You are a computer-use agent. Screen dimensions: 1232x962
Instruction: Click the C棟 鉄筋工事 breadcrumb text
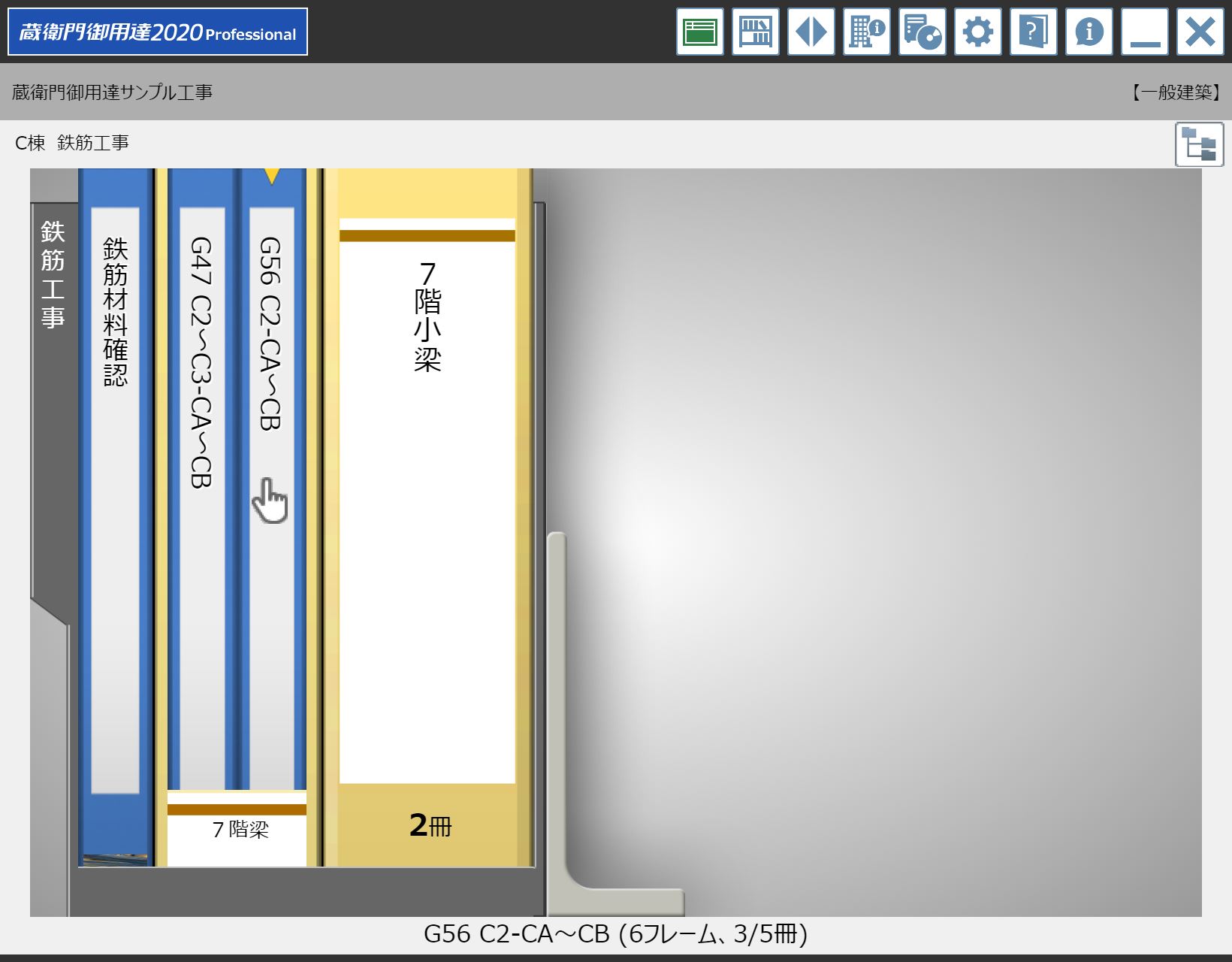tap(72, 143)
